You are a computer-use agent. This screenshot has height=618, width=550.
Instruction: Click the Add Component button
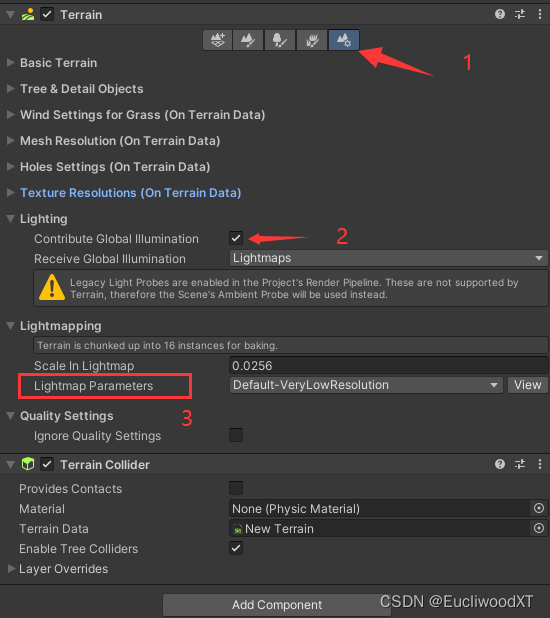[277, 605]
